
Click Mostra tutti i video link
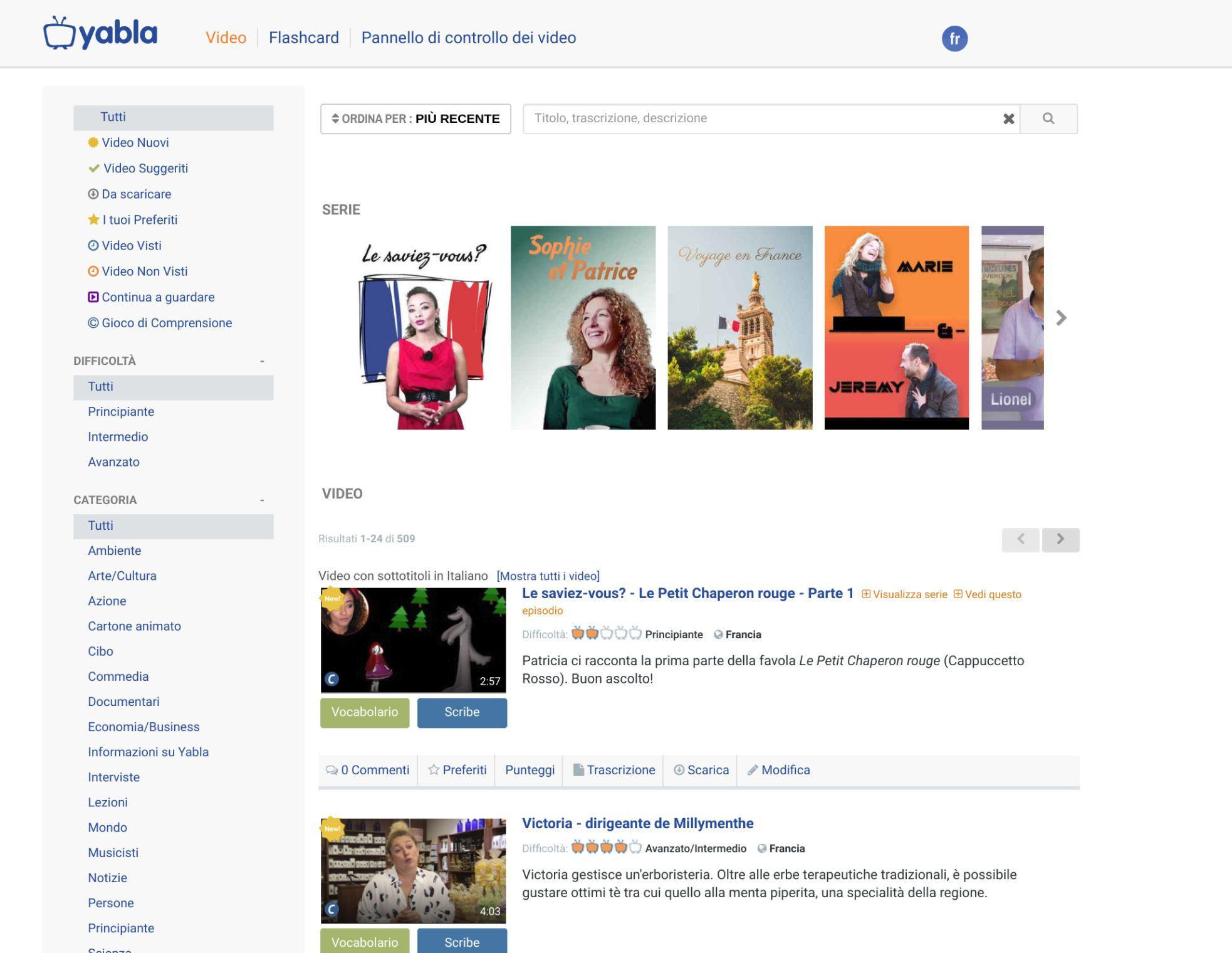pyautogui.click(x=548, y=576)
